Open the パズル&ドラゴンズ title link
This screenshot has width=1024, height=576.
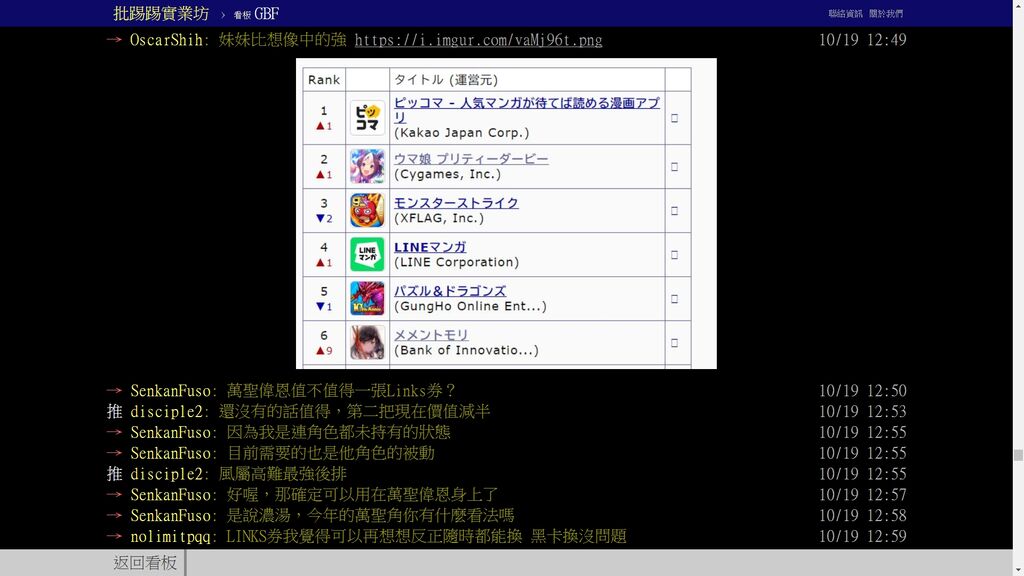450,291
